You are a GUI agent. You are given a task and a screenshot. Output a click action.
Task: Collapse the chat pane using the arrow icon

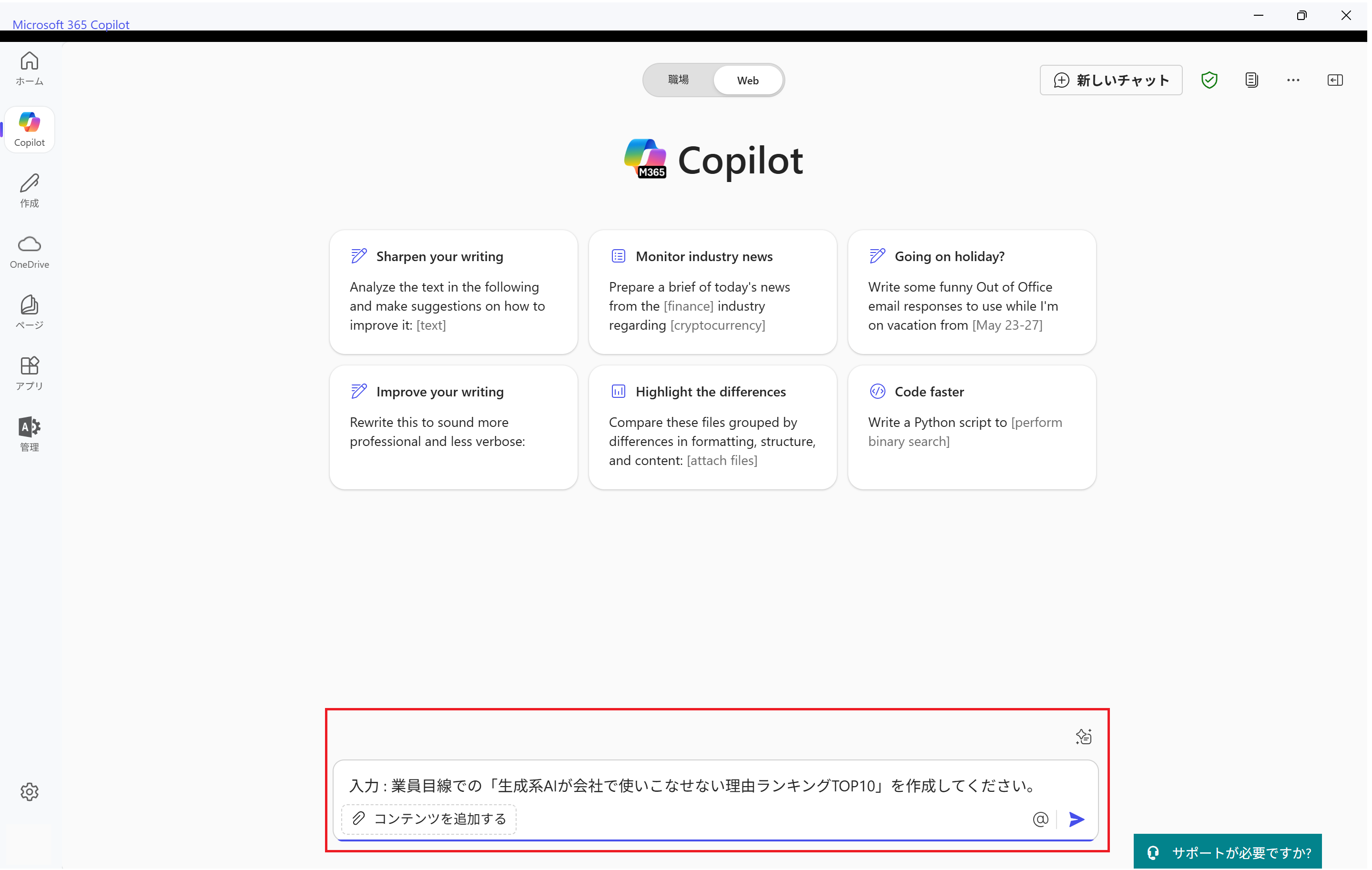[1335, 80]
